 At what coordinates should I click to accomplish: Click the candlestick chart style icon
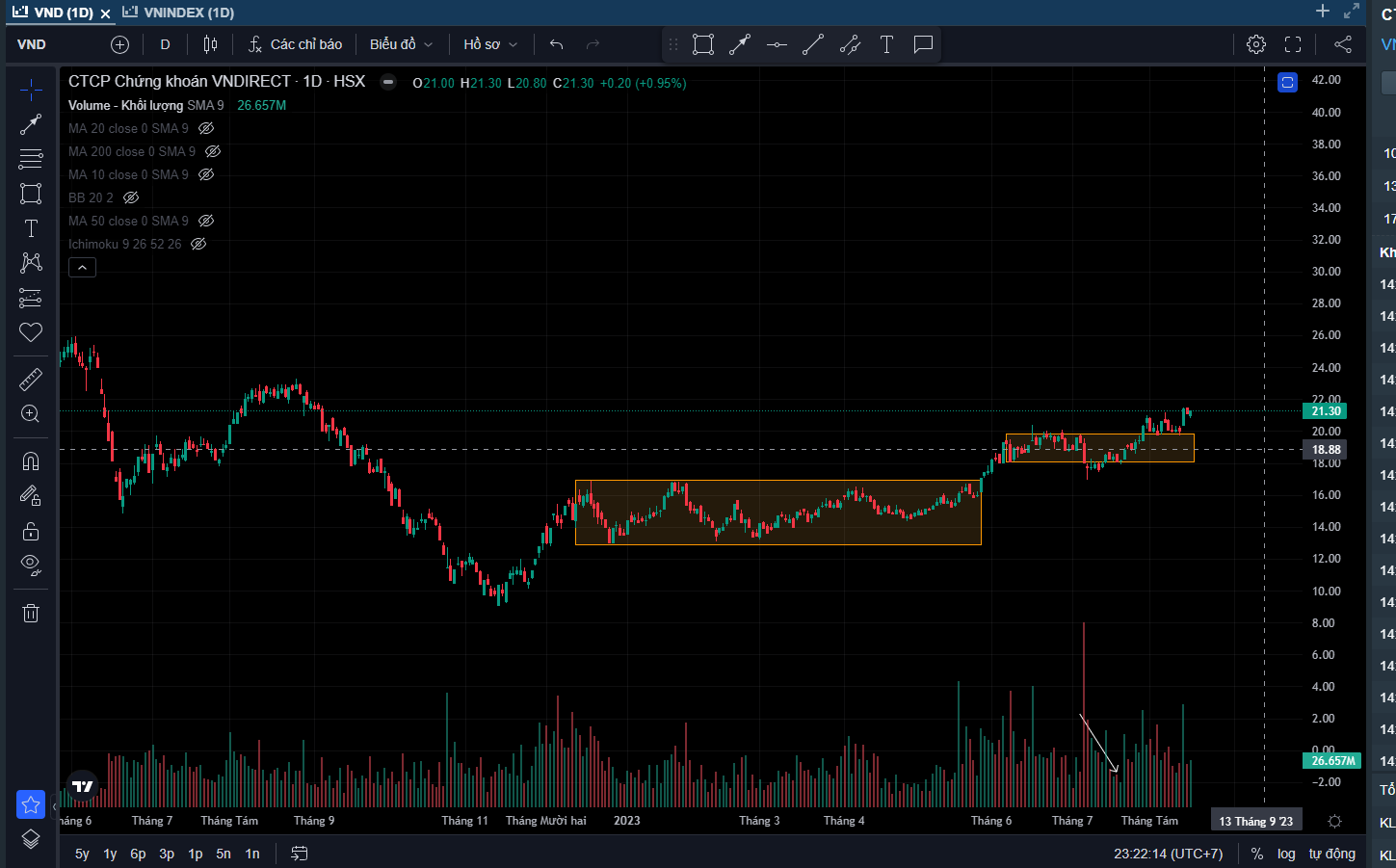point(210,44)
